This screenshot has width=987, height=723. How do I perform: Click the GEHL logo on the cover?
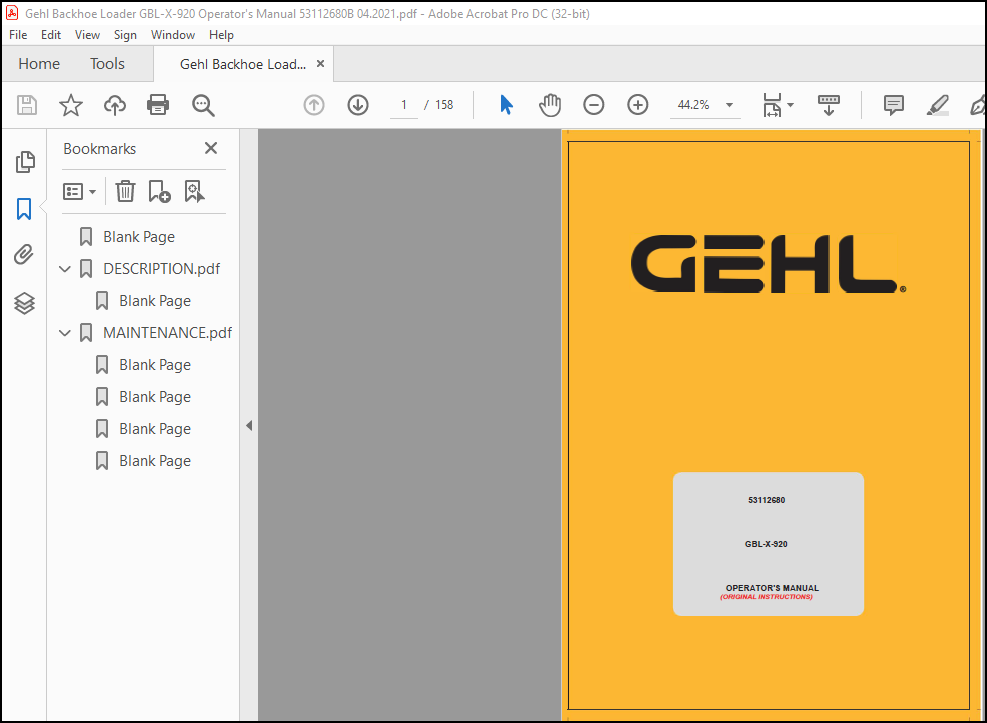coord(768,264)
